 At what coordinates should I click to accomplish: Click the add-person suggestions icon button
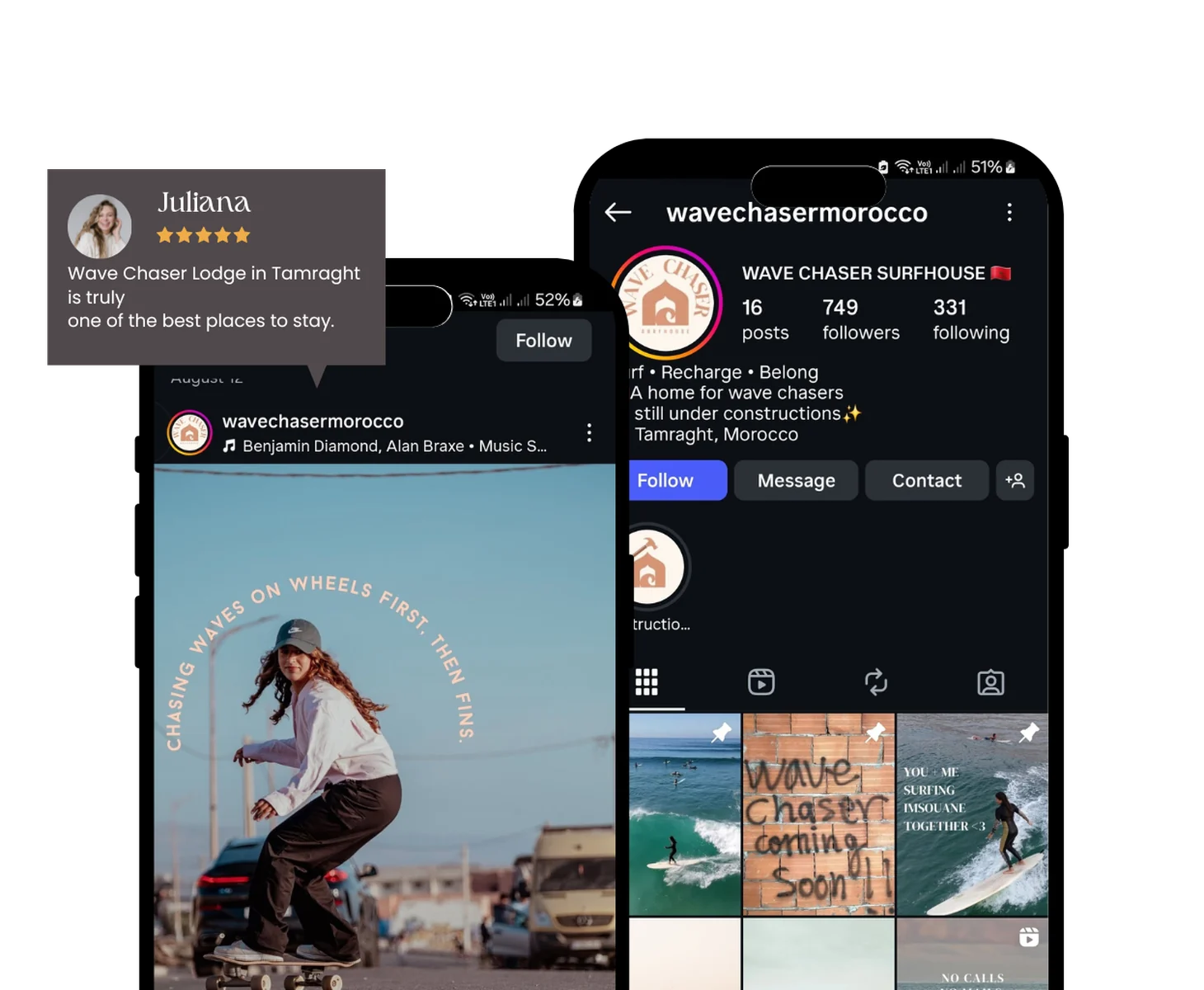point(1014,480)
